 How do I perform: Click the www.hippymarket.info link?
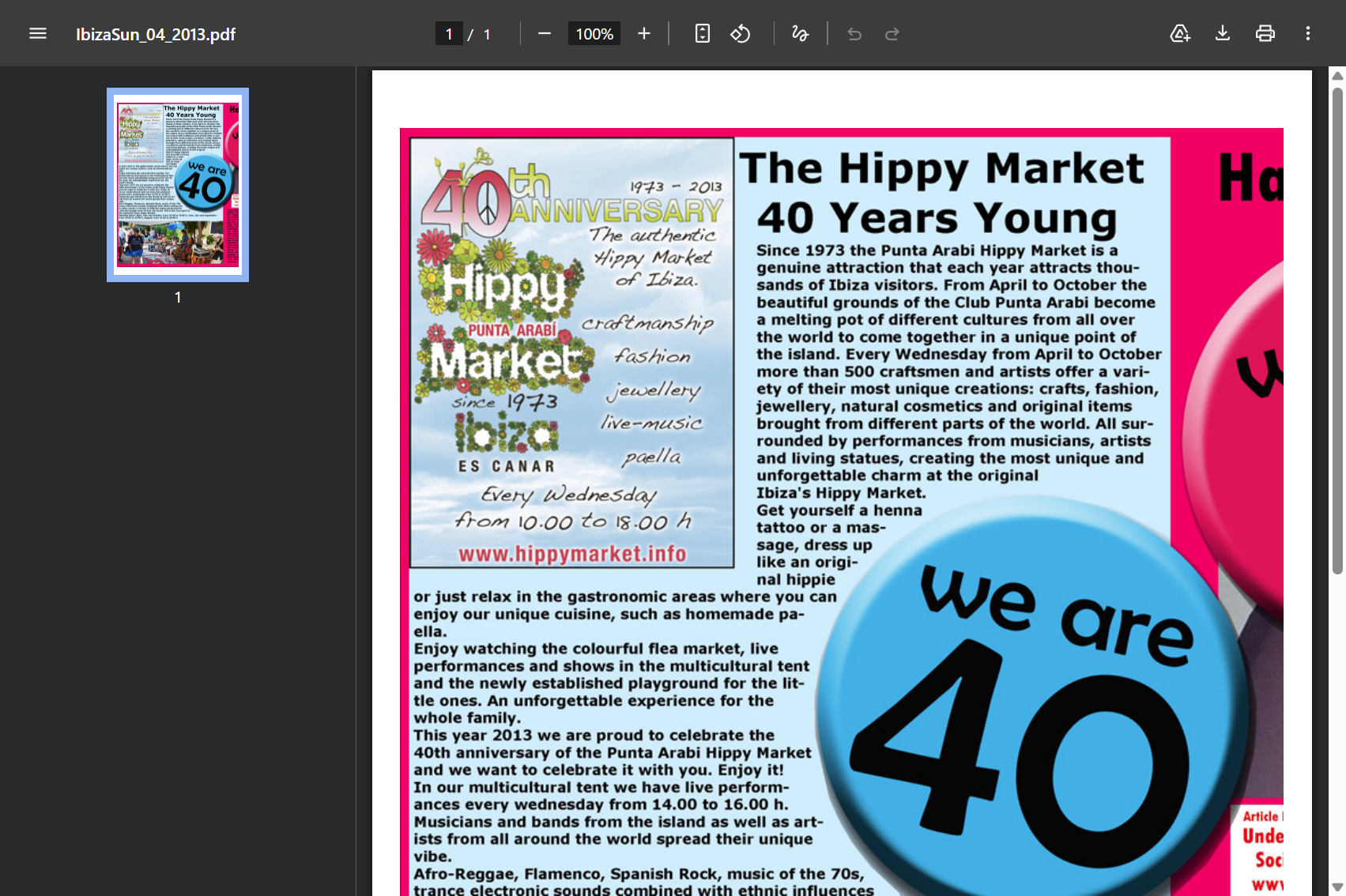pos(572,554)
